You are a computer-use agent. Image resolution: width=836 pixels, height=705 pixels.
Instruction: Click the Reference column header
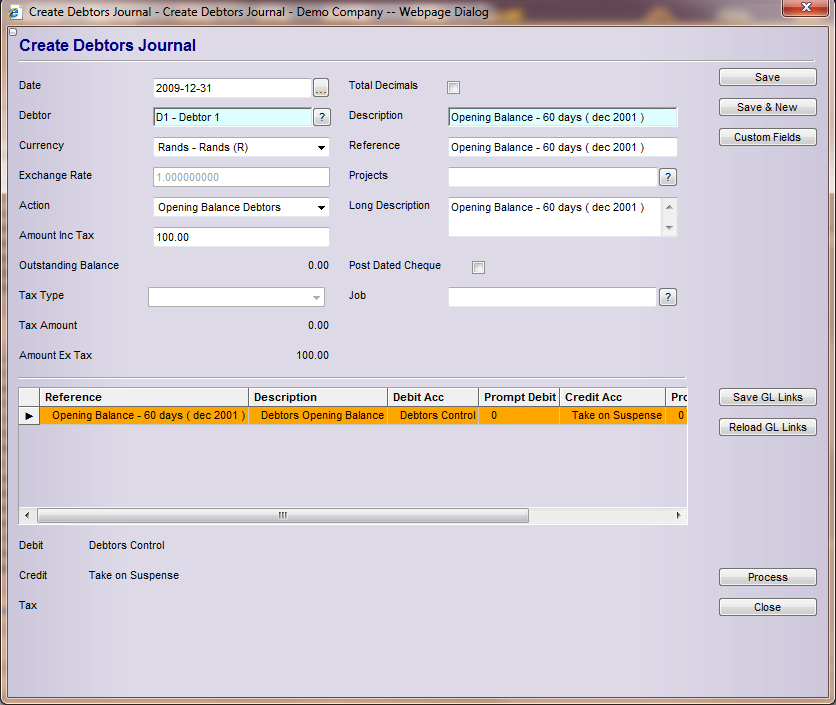tap(144, 397)
